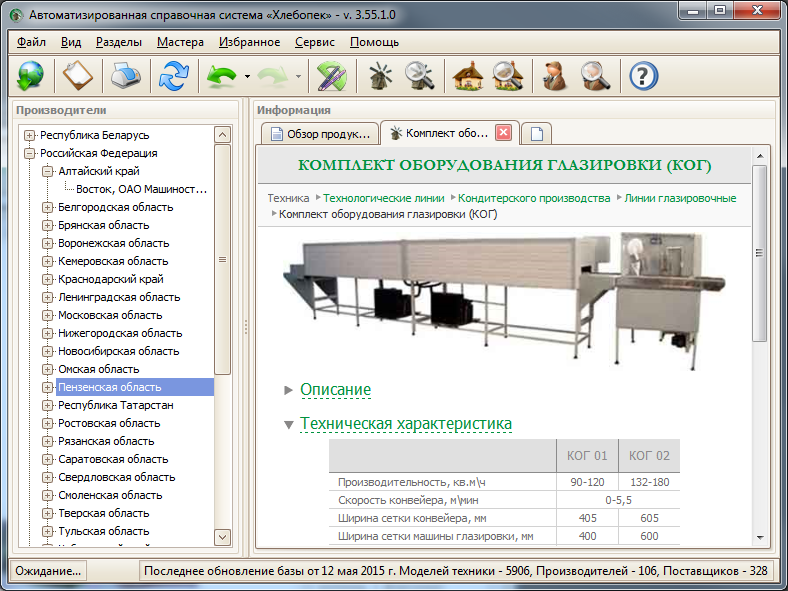Click Производительность, кв.м\ч table row label
The image size is (788, 591).
click(412, 482)
